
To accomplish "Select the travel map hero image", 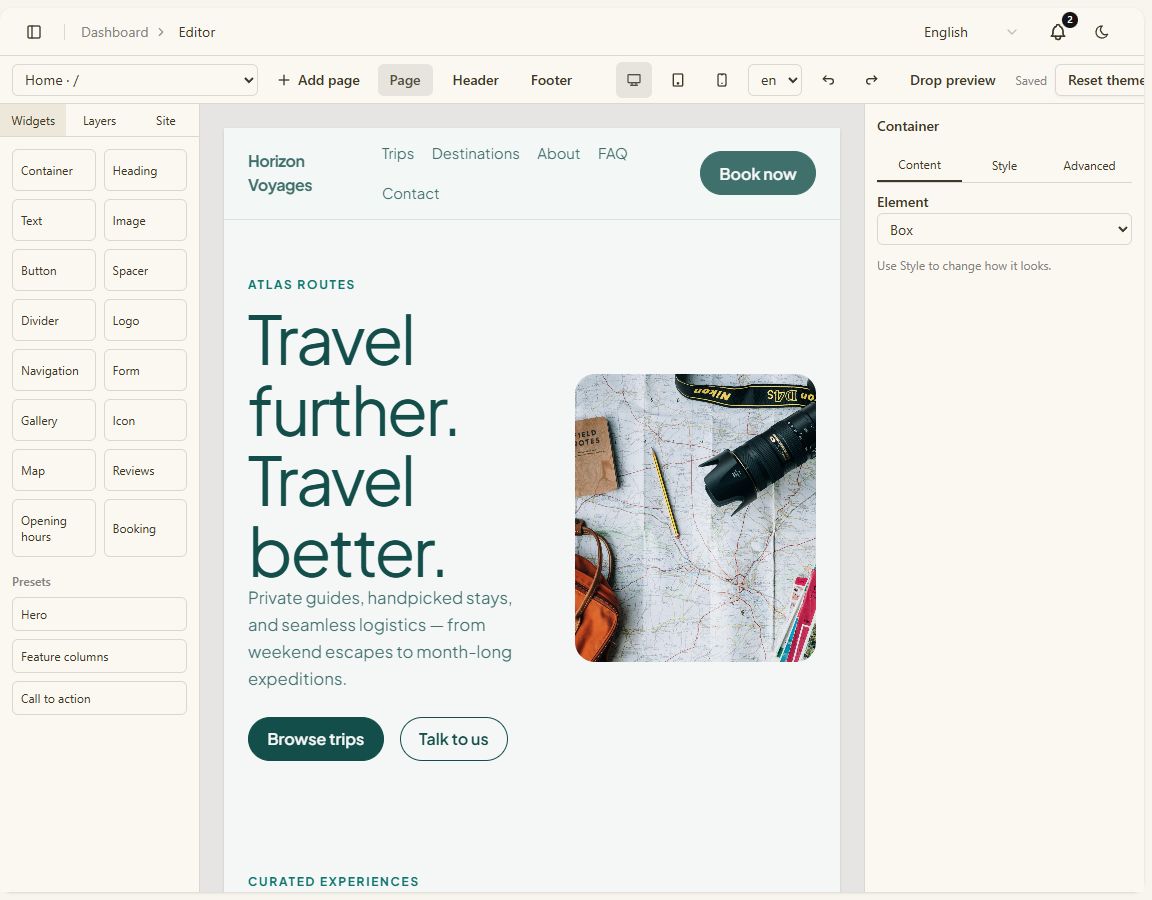I will click(x=695, y=518).
